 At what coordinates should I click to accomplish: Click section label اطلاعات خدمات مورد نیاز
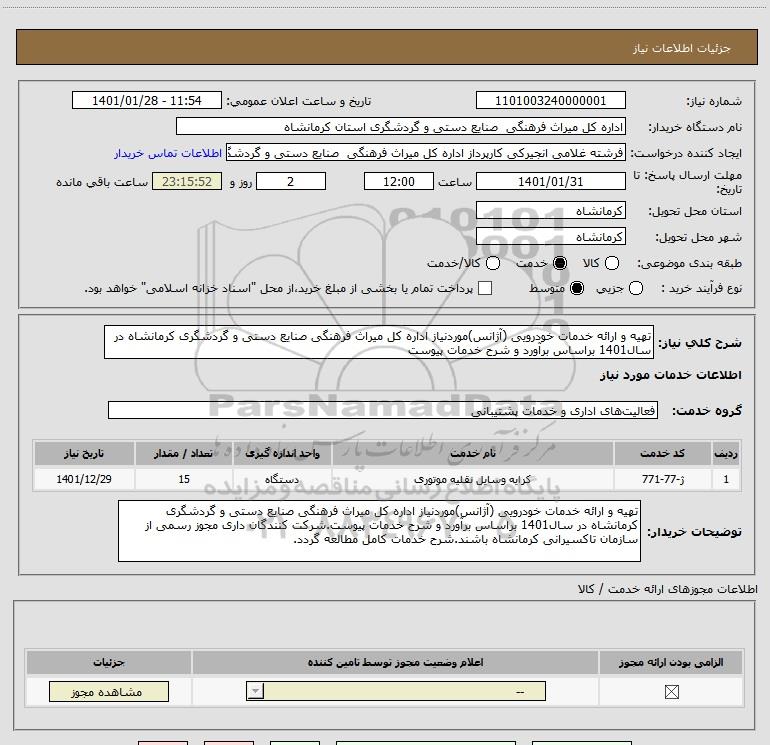(x=670, y=375)
